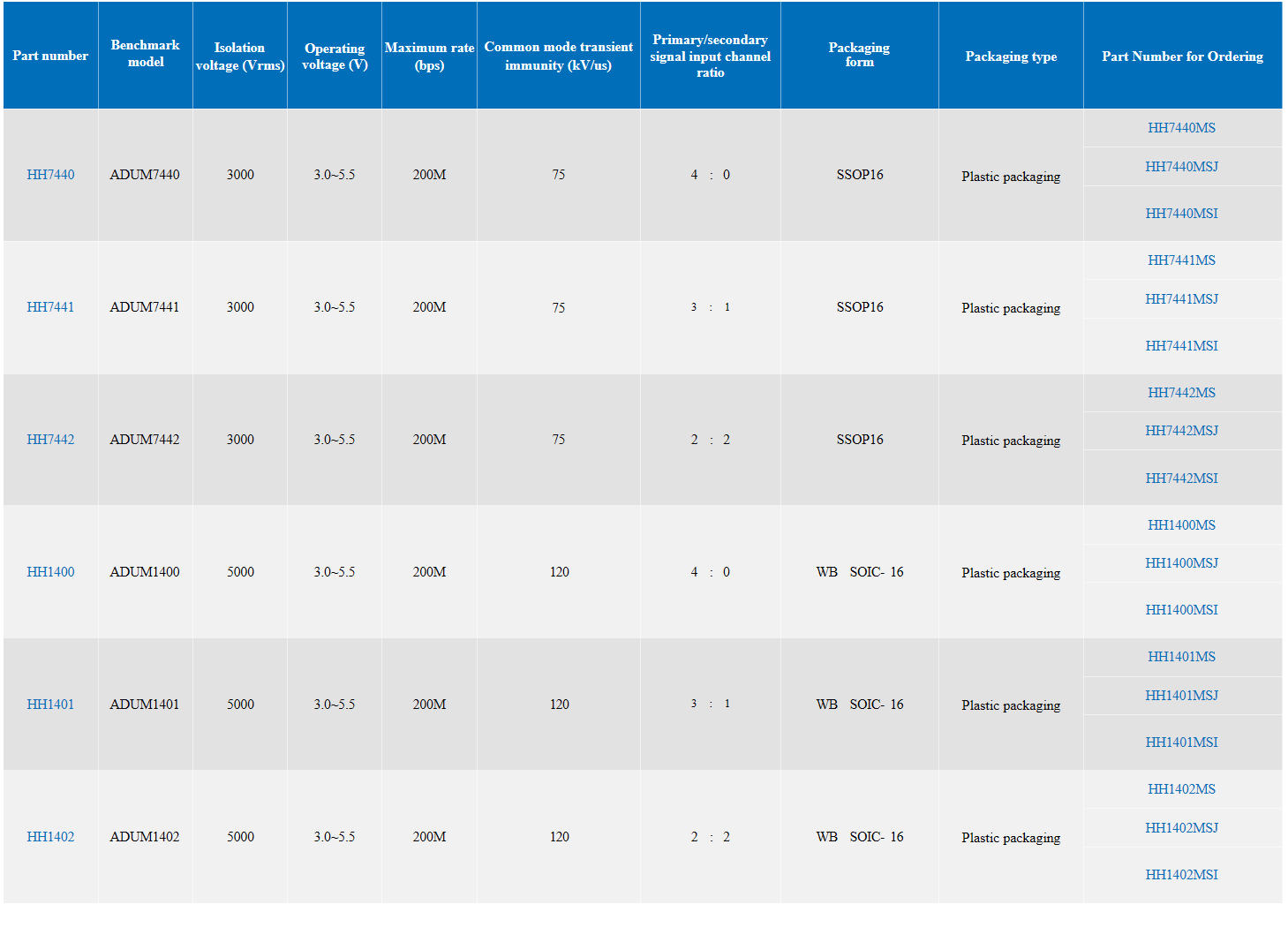Select ordering part HH7440MS
Viewport: 1288px width, 927px height.
[1181, 128]
